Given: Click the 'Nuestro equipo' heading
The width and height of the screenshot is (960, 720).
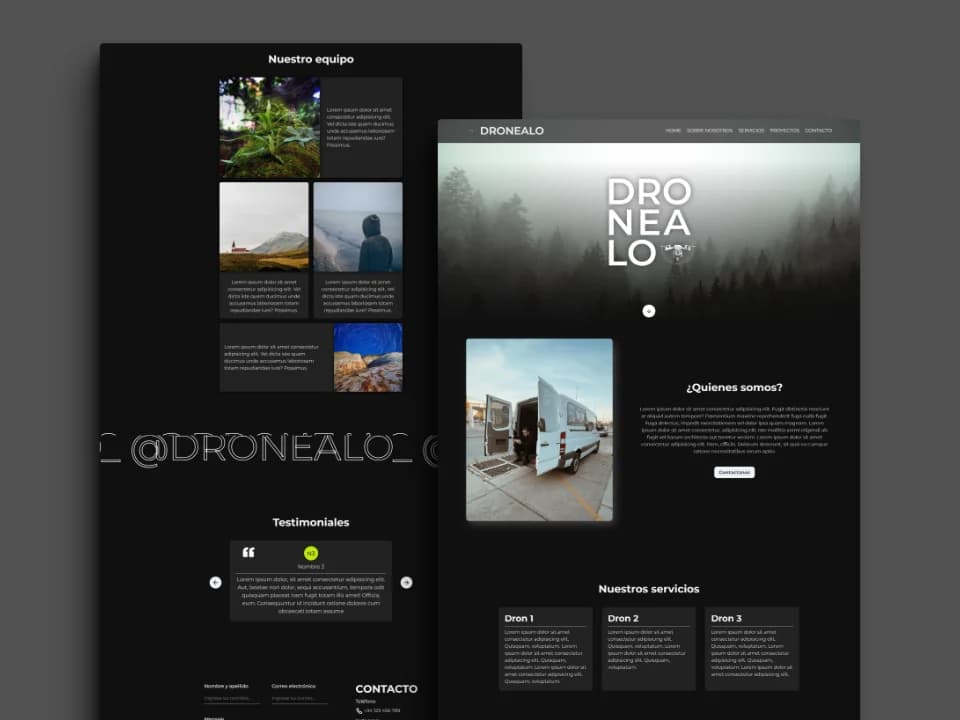Looking at the screenshot, I should pos(311,59).
